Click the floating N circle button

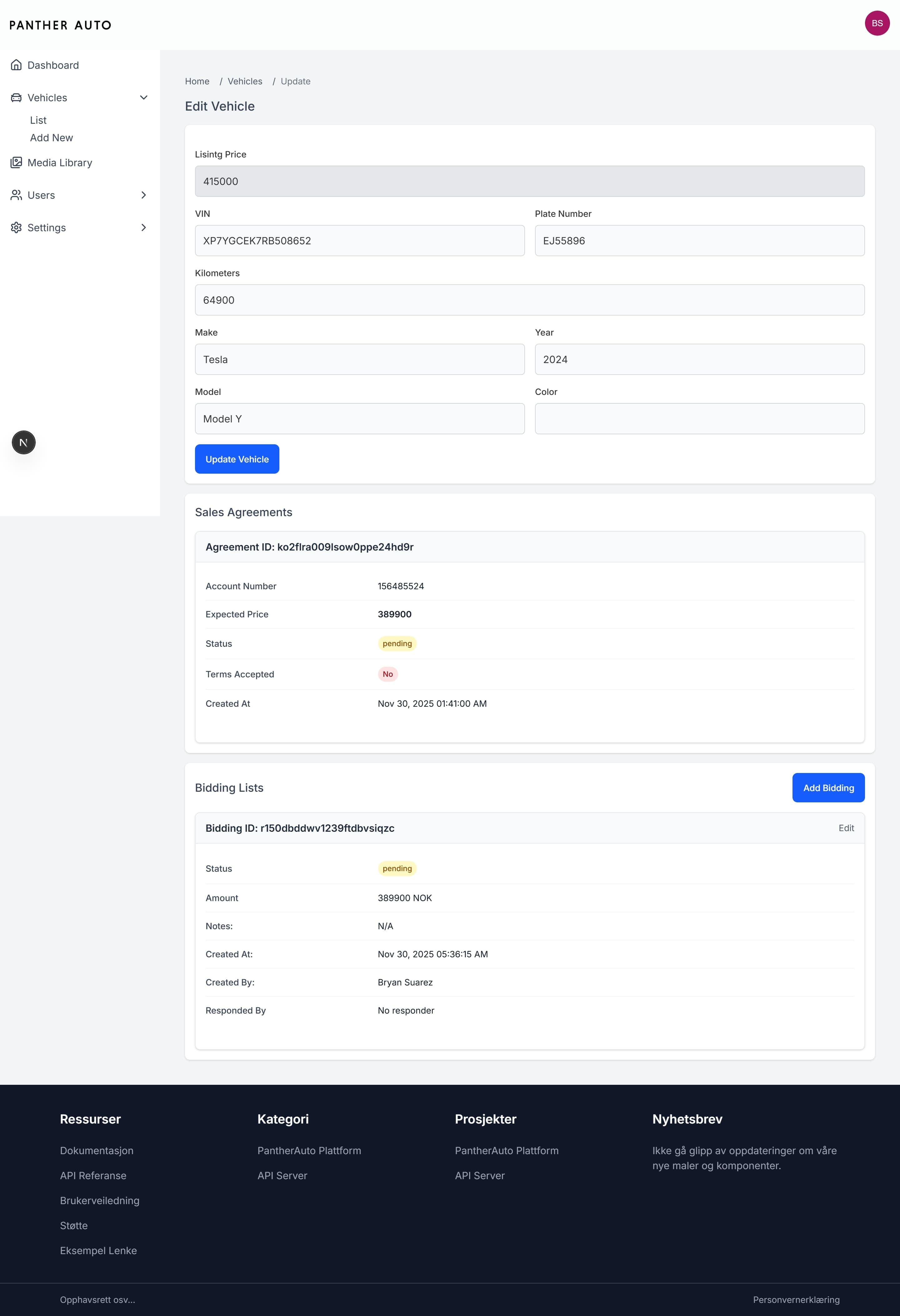coord(23,442)
